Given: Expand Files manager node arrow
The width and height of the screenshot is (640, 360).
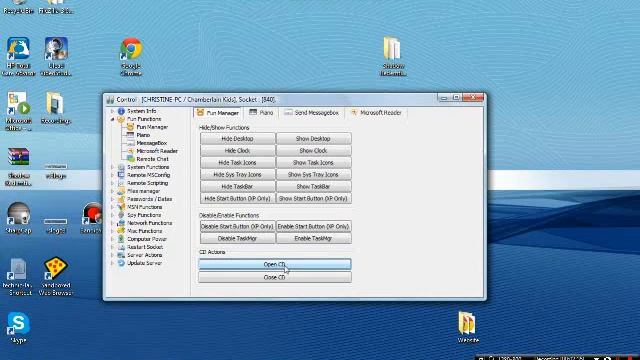Looking at the screenshot, I should [x=112, y=191].
